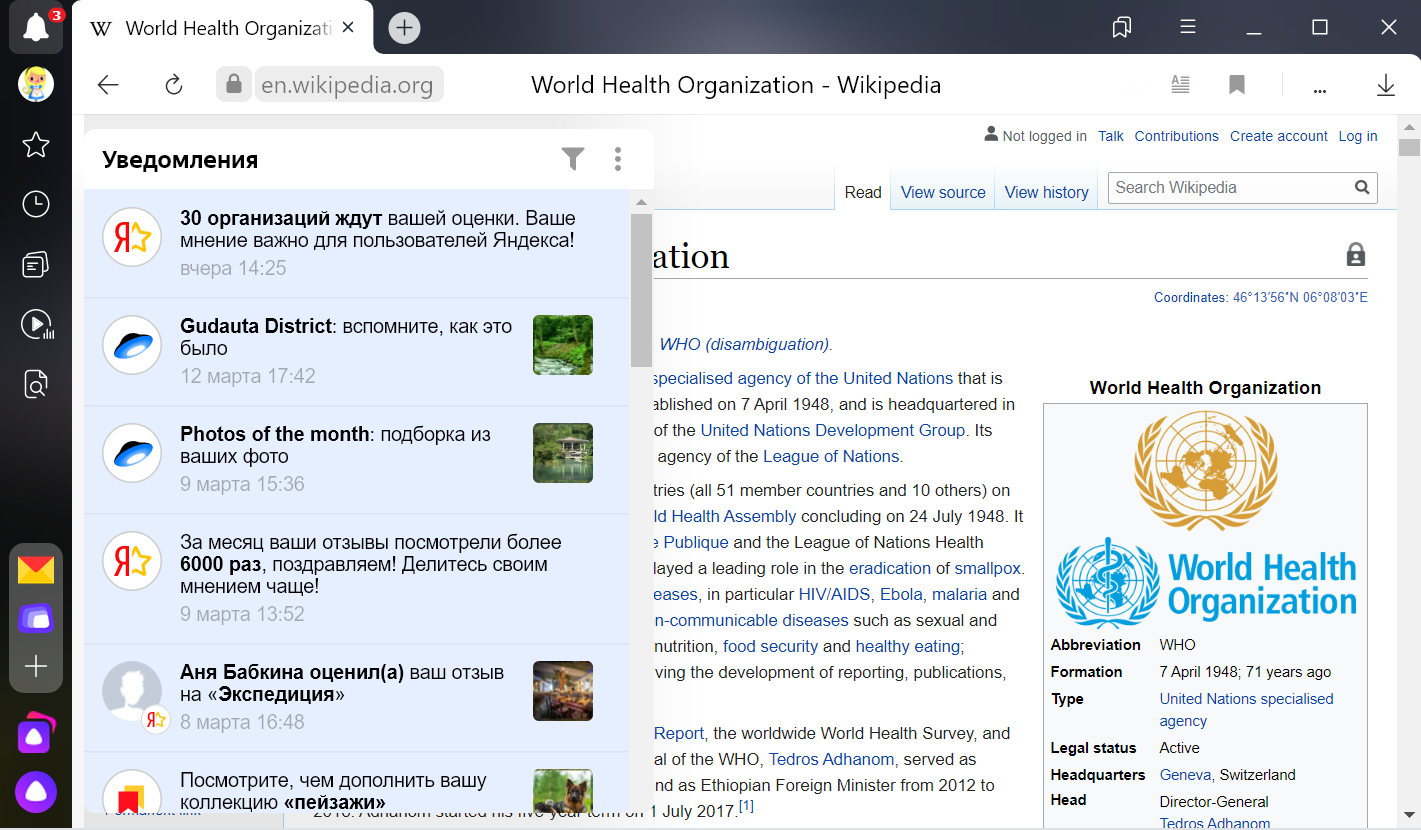The height and width of the screenshot is (830, 1421).
Task: Close the World Health Organization tab
Action: click(348, 28)
